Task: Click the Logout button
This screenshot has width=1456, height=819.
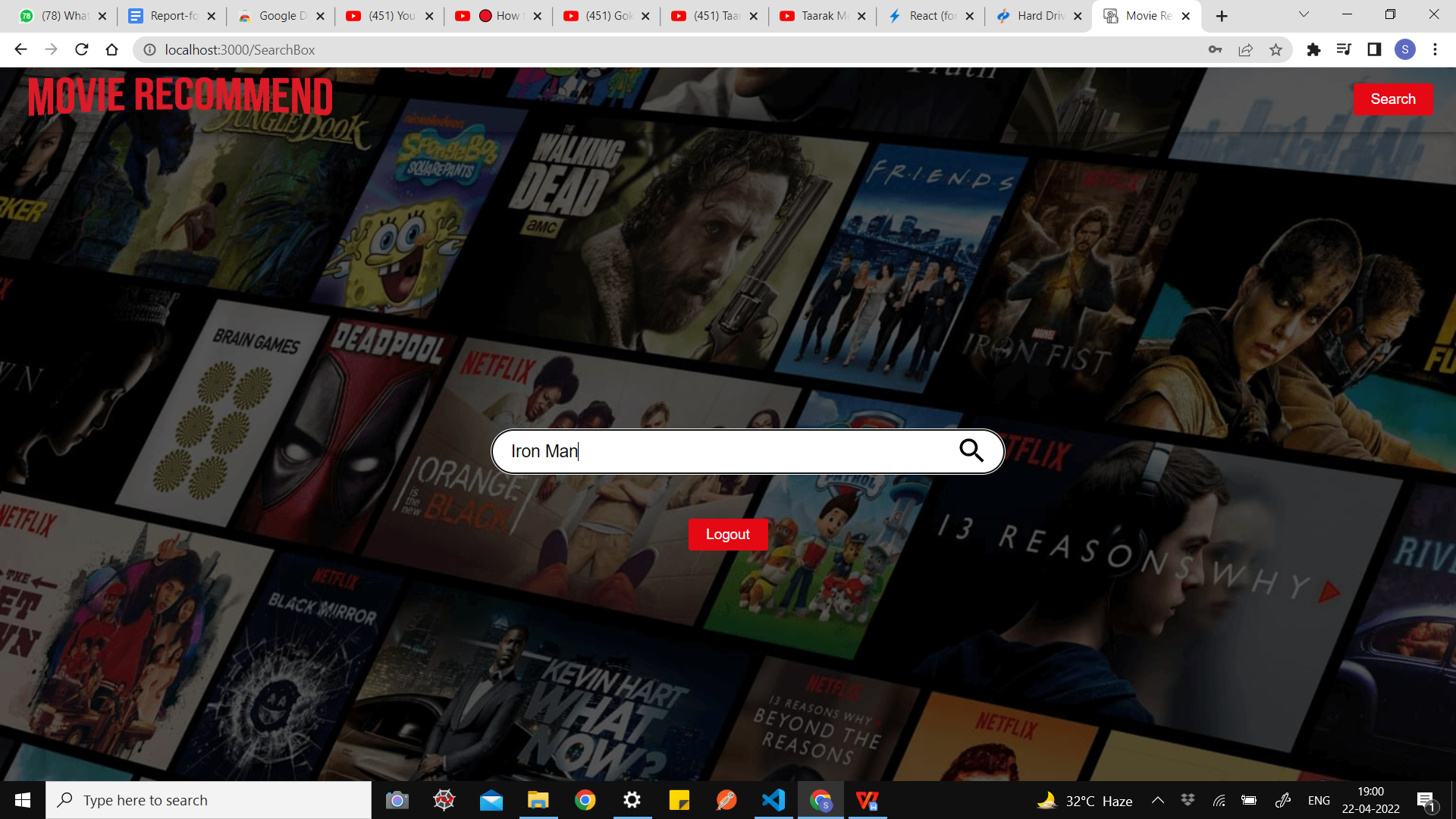Action: 727,534
